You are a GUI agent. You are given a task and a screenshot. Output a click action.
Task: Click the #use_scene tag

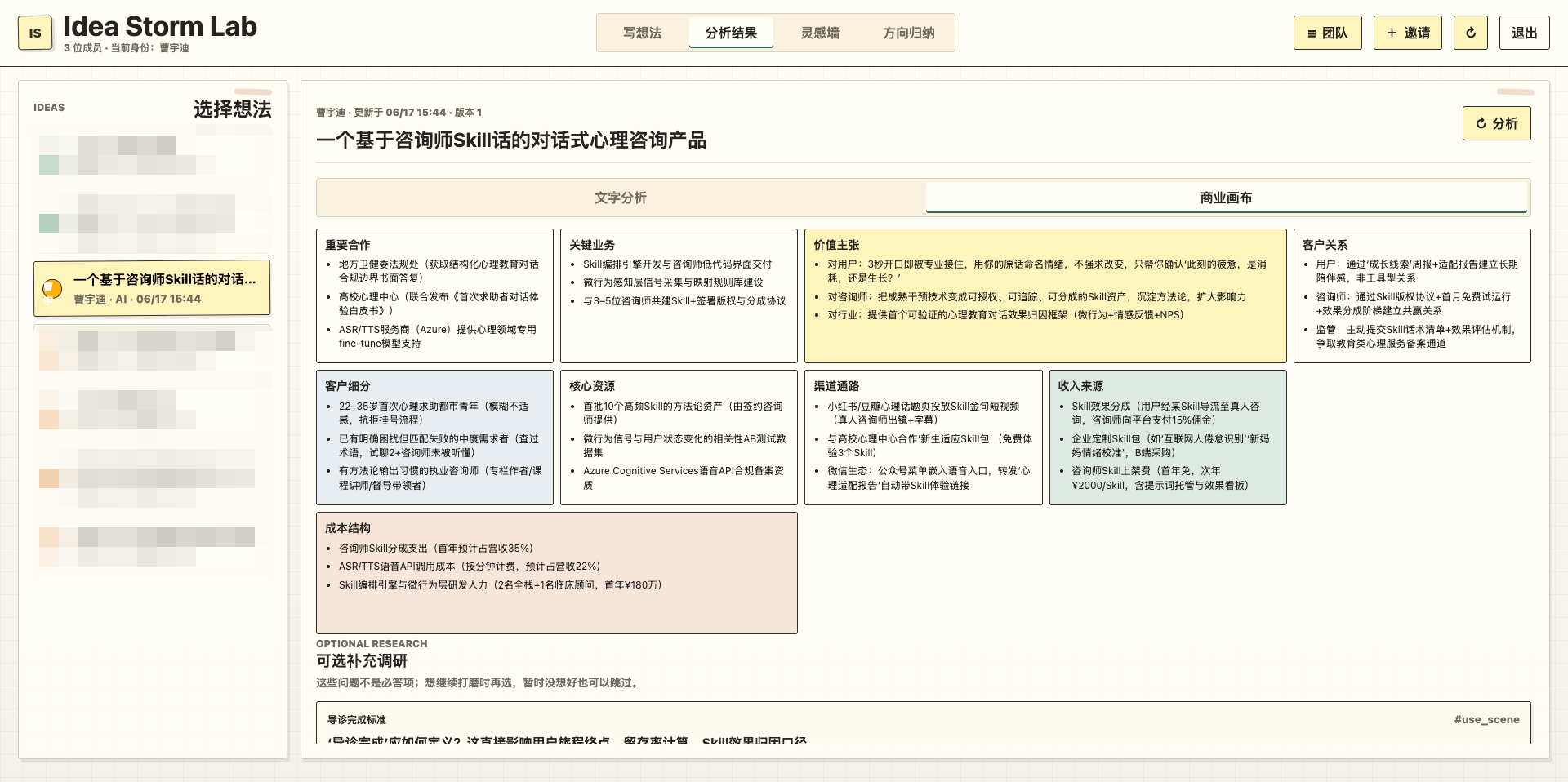(1486, 719)
